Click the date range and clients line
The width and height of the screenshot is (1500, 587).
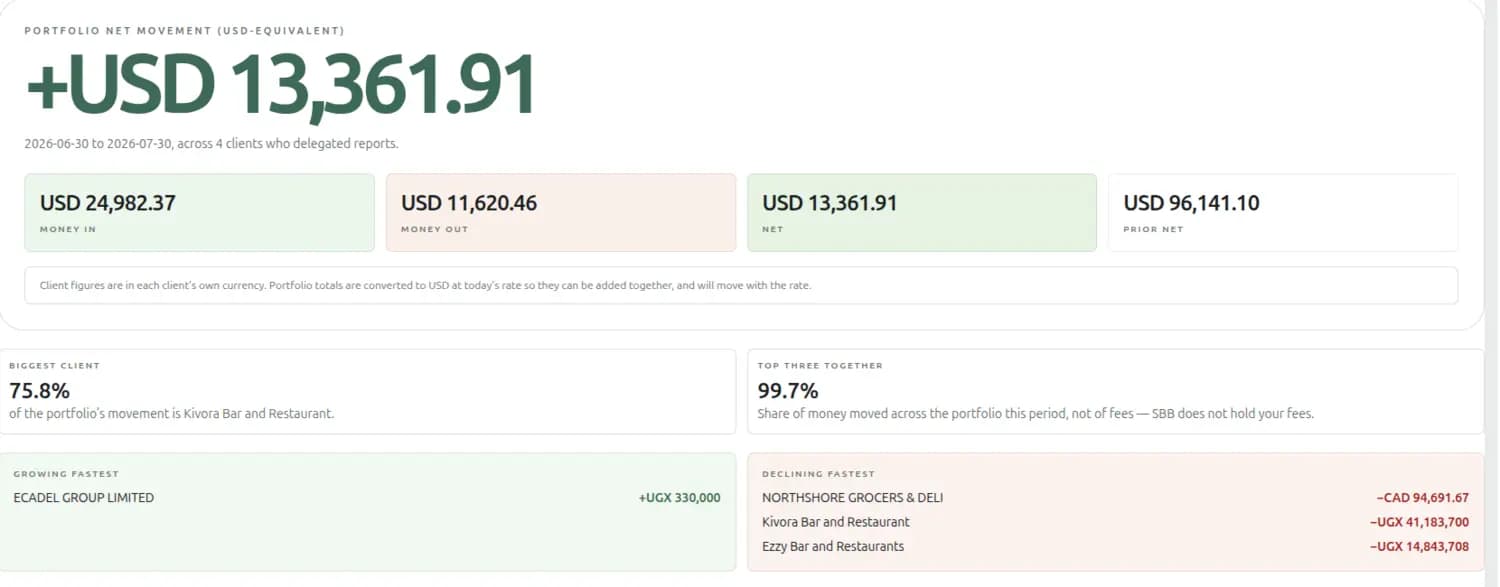tap(211, 144)
